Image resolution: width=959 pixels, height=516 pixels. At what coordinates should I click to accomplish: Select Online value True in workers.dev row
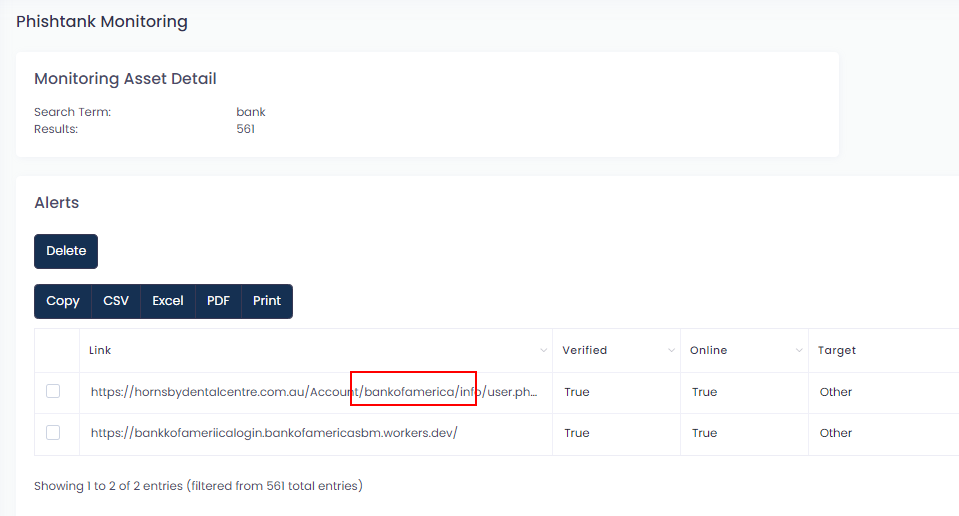coord(705,433)
